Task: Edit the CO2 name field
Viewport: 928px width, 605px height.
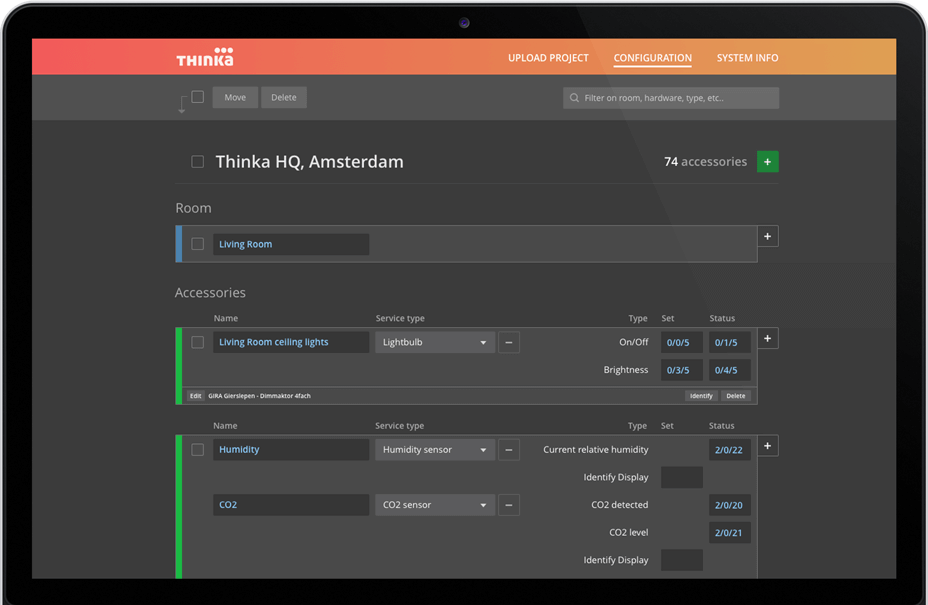Action: coord(291,505)
